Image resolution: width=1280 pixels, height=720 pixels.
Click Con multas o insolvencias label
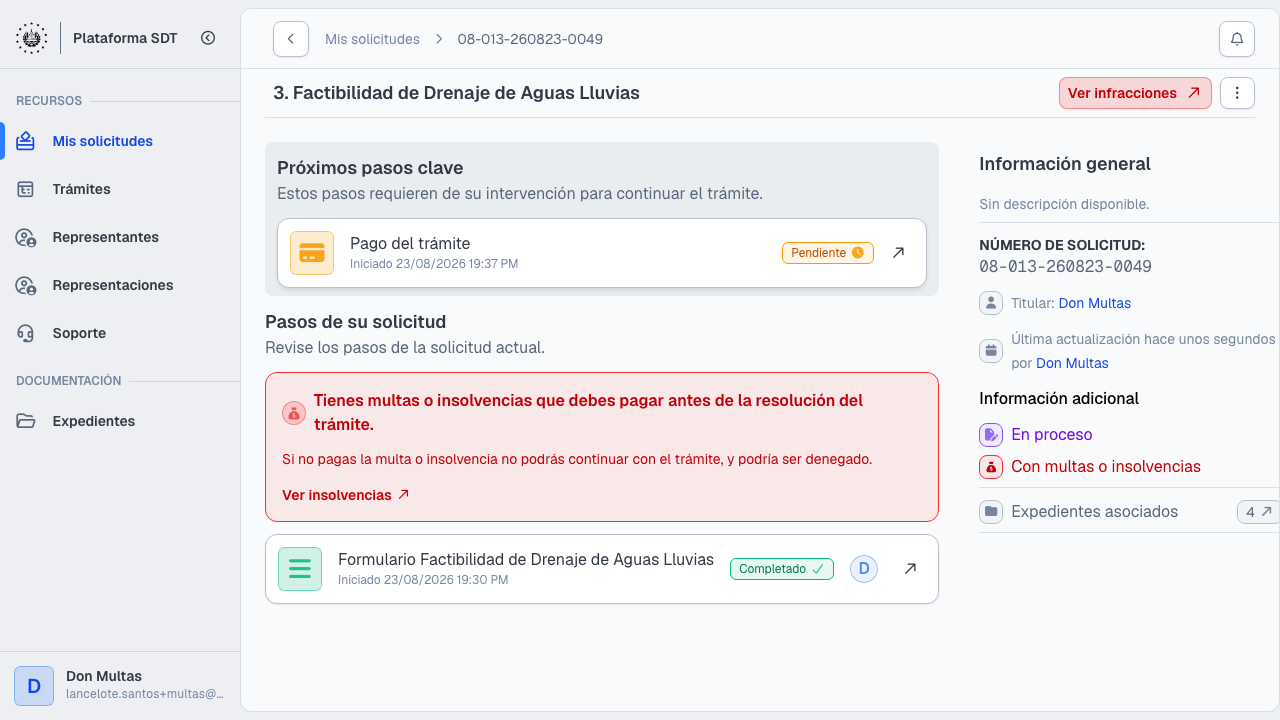[1106, 467]
